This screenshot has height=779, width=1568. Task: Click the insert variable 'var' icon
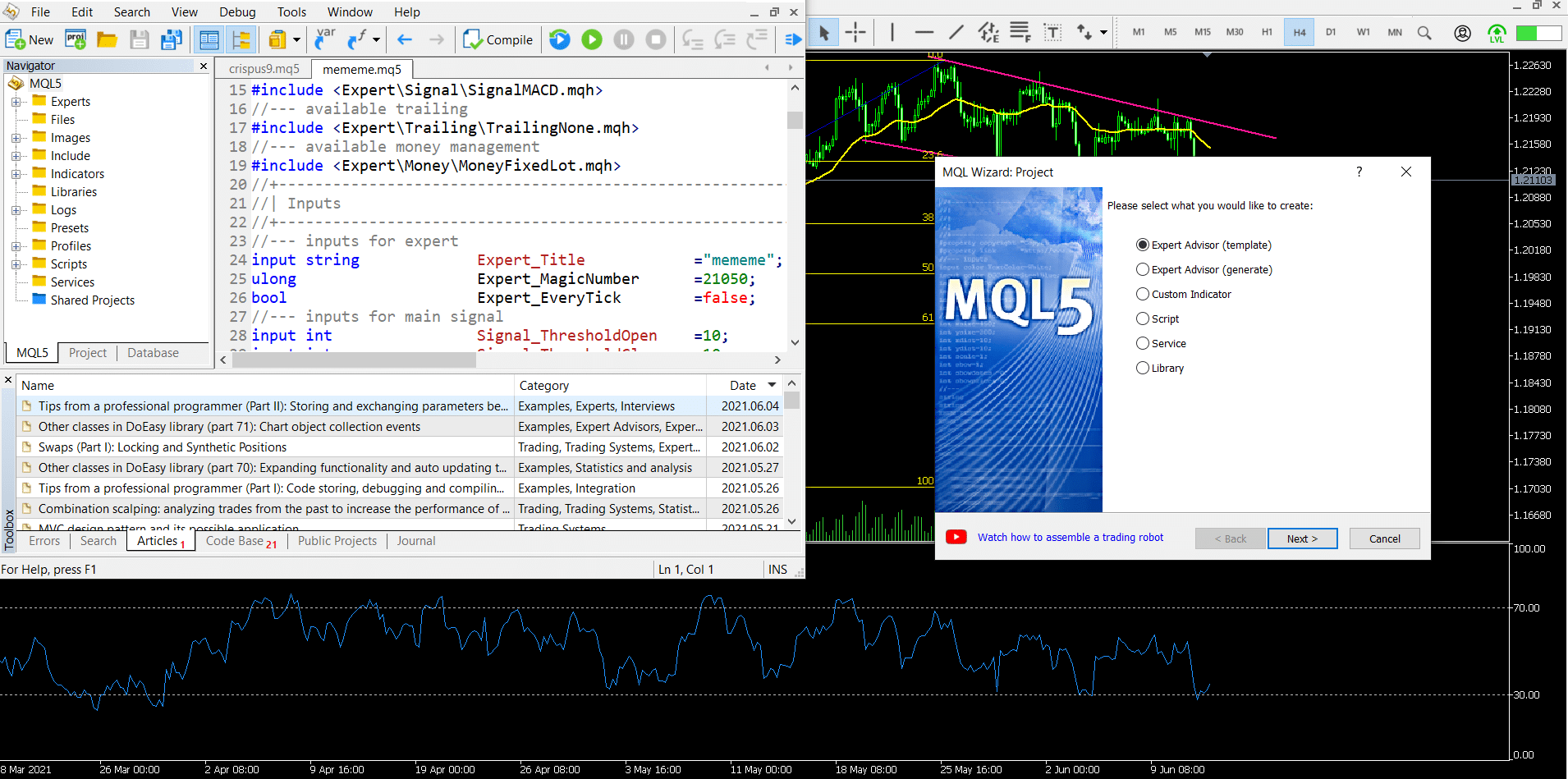tap(326, 39)
